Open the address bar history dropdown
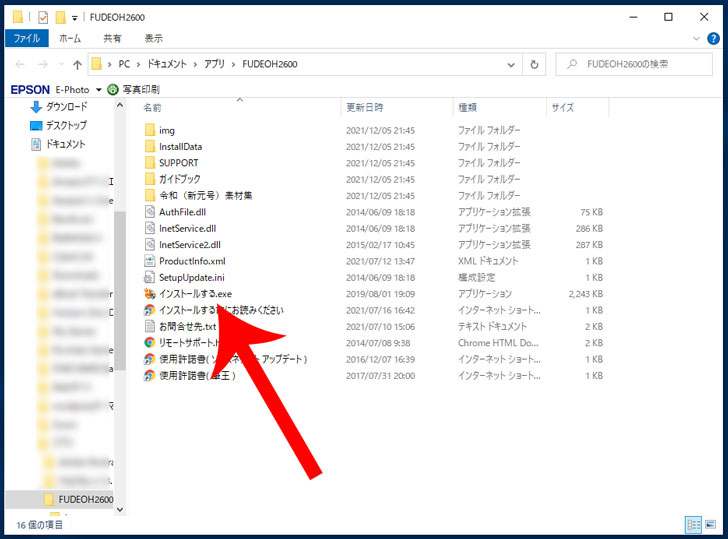The height and width of the screenshot is (539, 728). (511, 65)
